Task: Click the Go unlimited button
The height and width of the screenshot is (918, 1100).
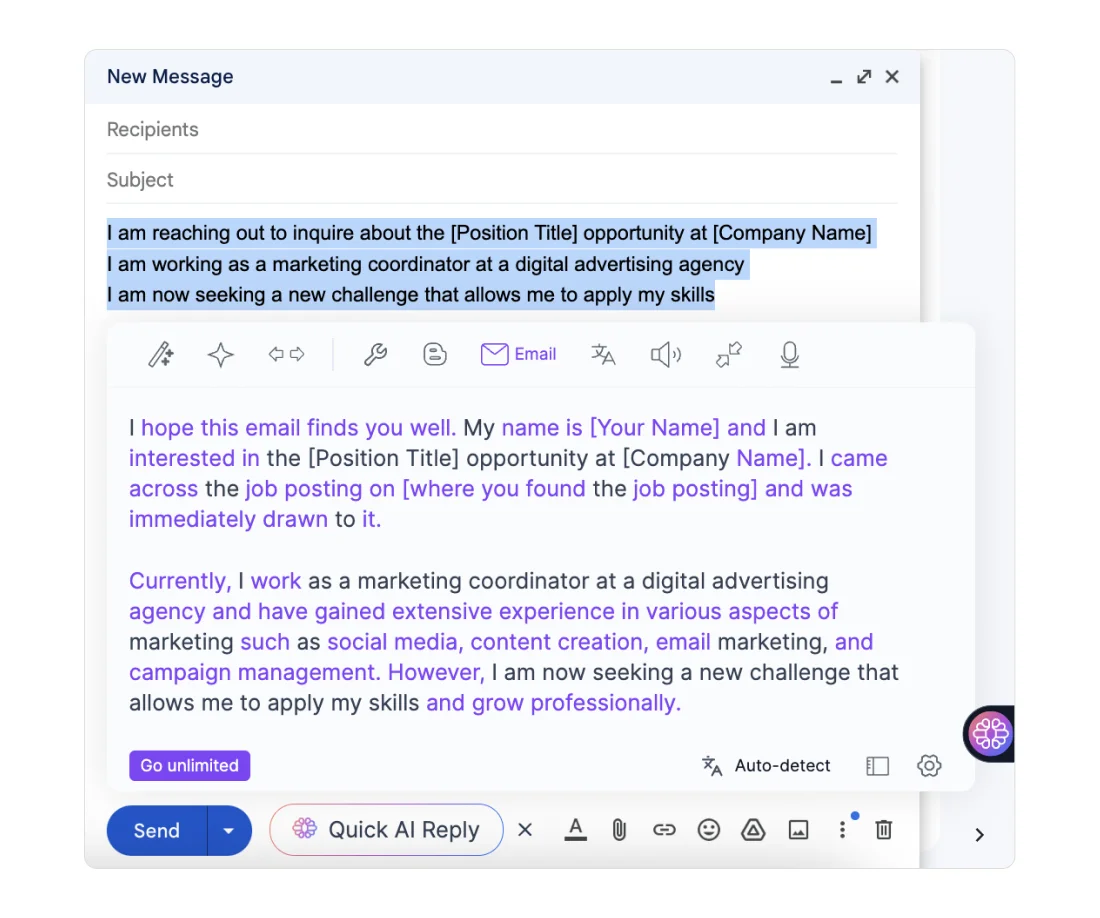Action: pos(189,765)
